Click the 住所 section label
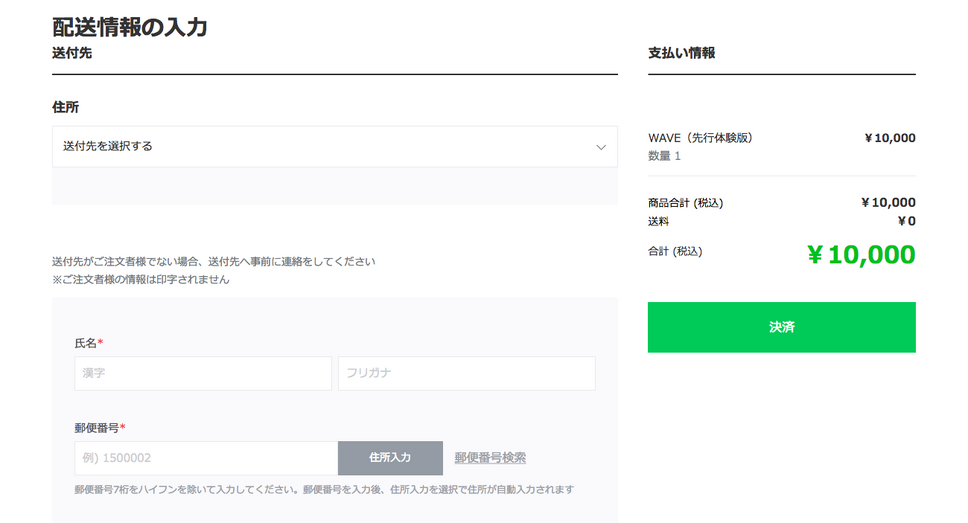 [x=65, y=106]
